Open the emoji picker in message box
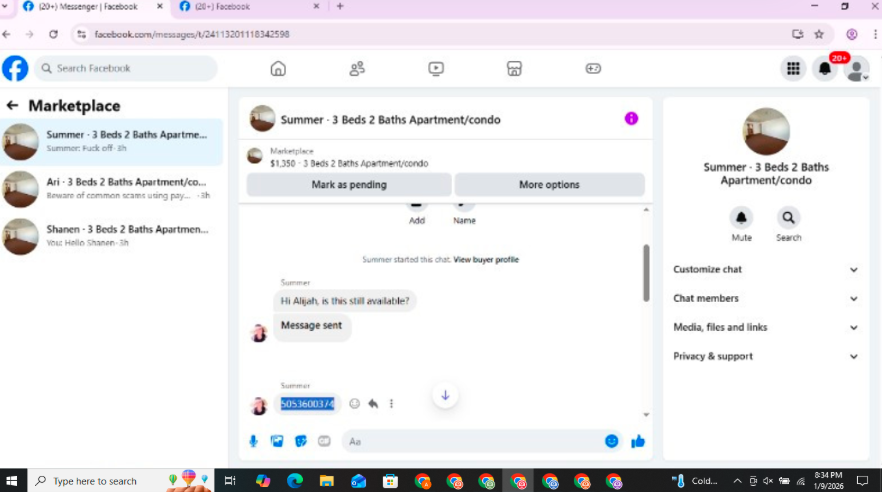The image size is (882, 492). coord(611,441)
